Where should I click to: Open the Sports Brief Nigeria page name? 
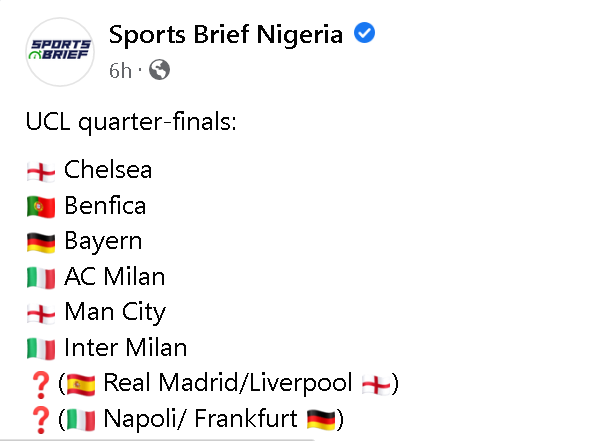[x=226, y=35]
